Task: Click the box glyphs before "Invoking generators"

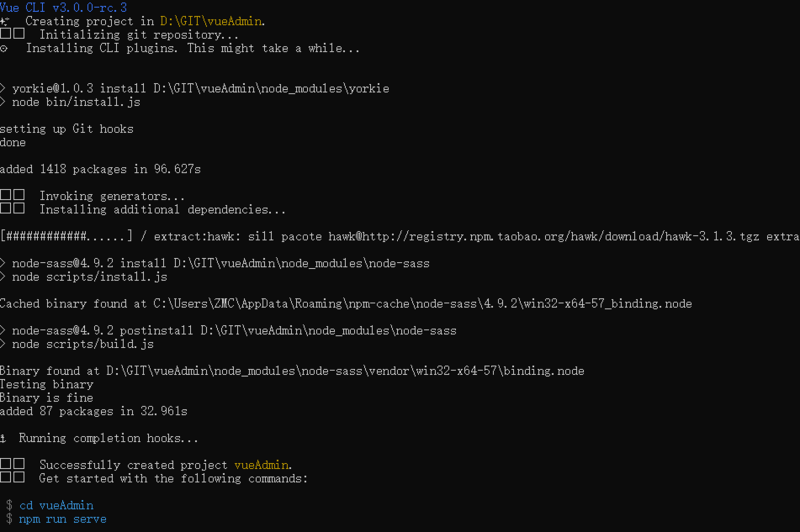Action: pos(13,196)
